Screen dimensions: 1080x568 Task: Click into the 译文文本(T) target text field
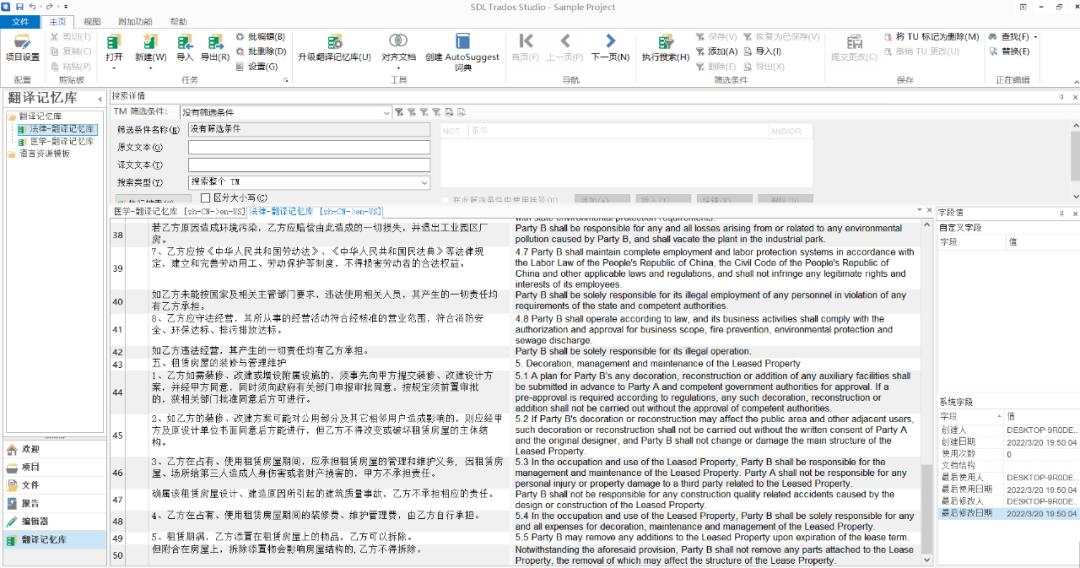click(309, 165)
